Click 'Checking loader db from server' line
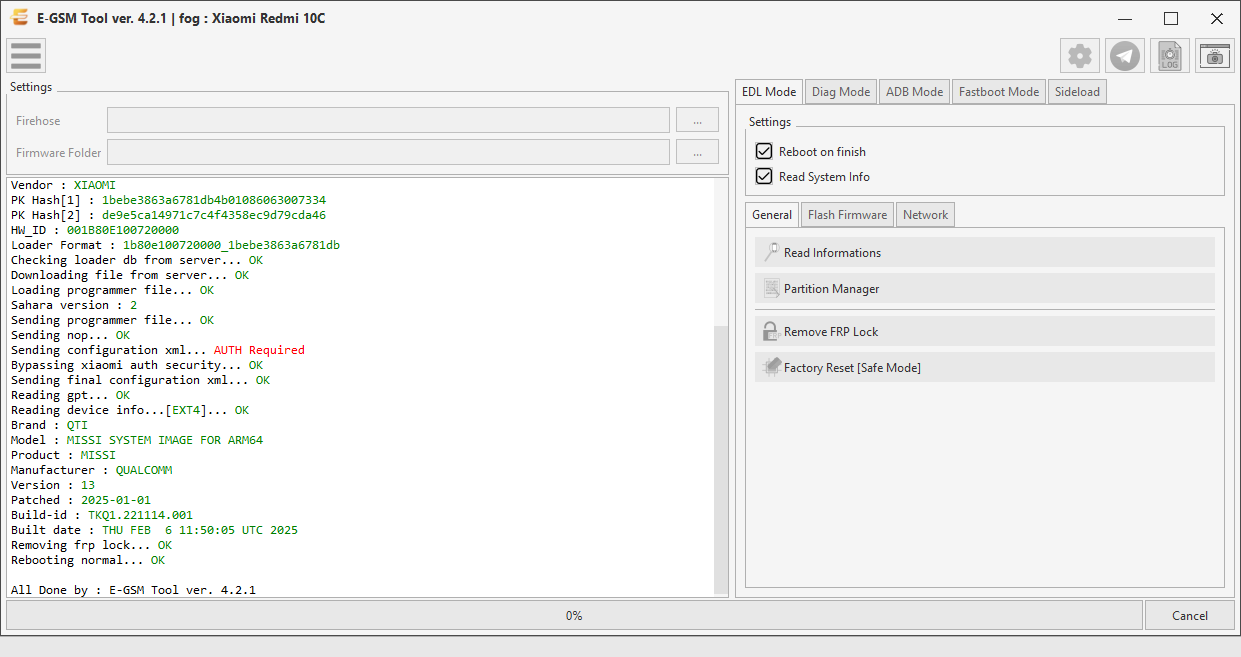The width and height of the screenshot is (1241, 657). click(137, 260)
